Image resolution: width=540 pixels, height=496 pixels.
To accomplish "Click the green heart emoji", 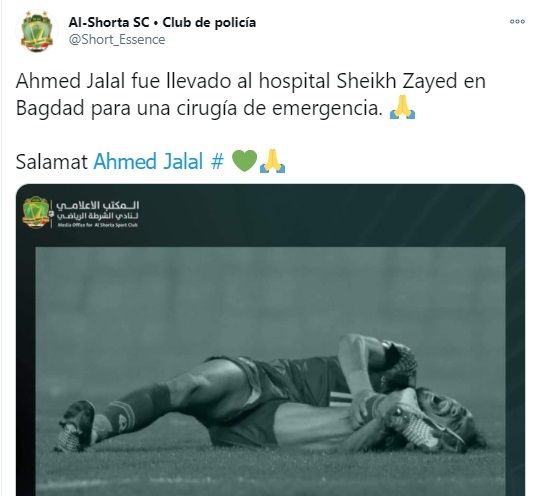I will point(245,161).
